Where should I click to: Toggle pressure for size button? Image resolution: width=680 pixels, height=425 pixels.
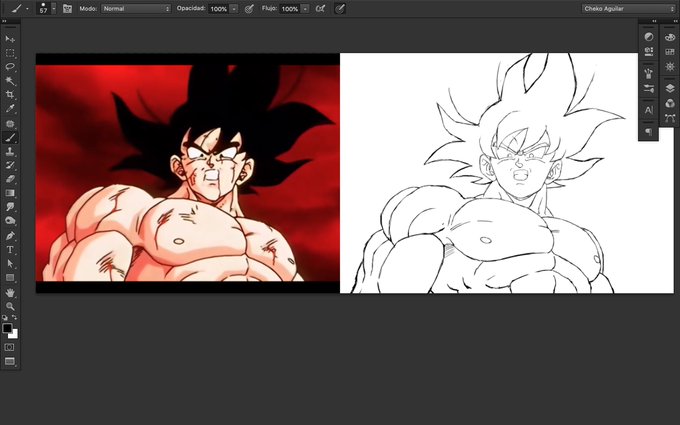tap(340, 8)
